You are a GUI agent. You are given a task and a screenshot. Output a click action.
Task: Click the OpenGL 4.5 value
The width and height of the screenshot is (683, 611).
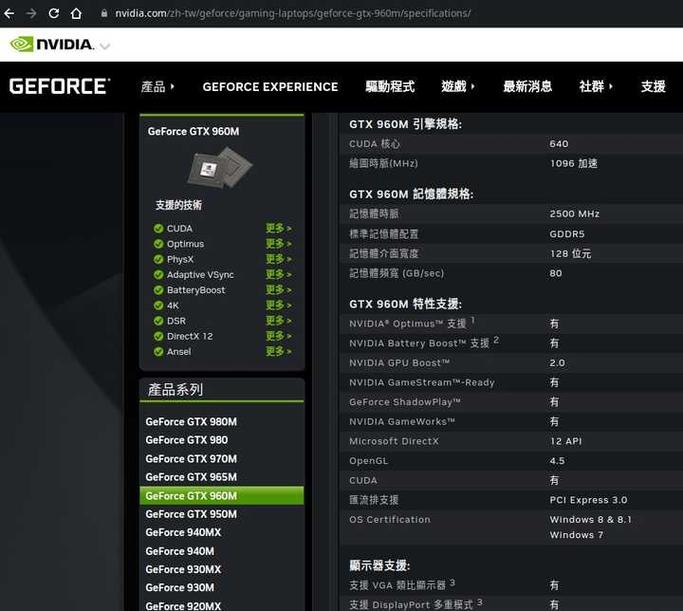point(557,461)
